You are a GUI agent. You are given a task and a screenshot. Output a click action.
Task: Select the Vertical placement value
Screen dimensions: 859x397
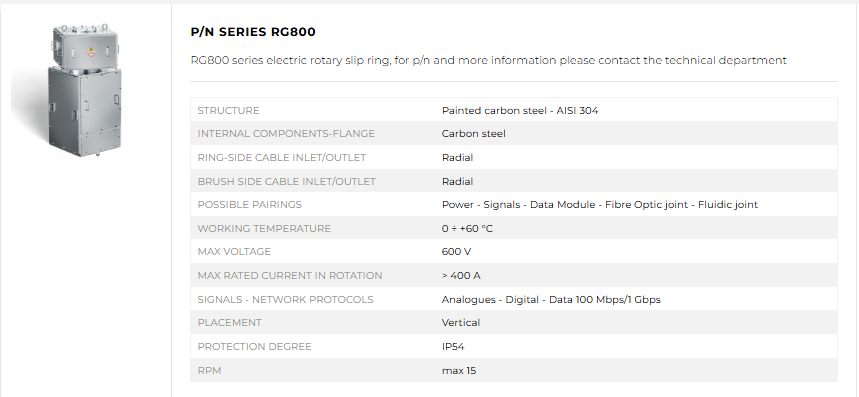461,323
